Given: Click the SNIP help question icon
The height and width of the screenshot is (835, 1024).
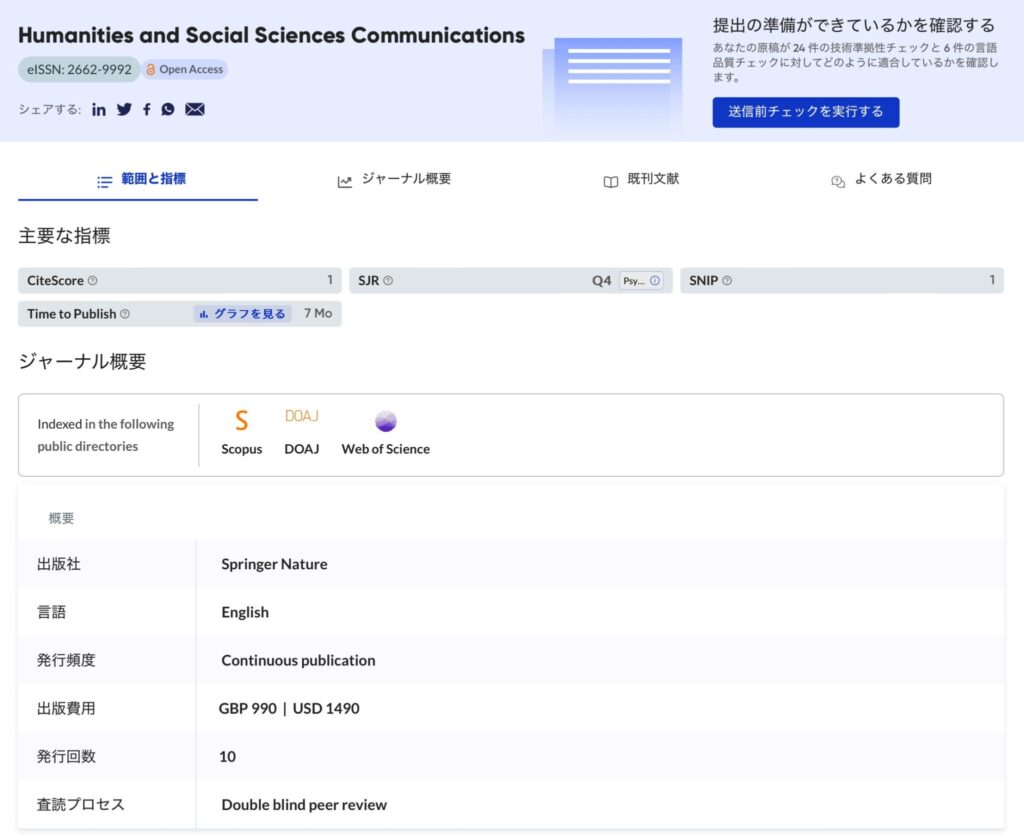Looking at the screenshot, I should [727, 281].
